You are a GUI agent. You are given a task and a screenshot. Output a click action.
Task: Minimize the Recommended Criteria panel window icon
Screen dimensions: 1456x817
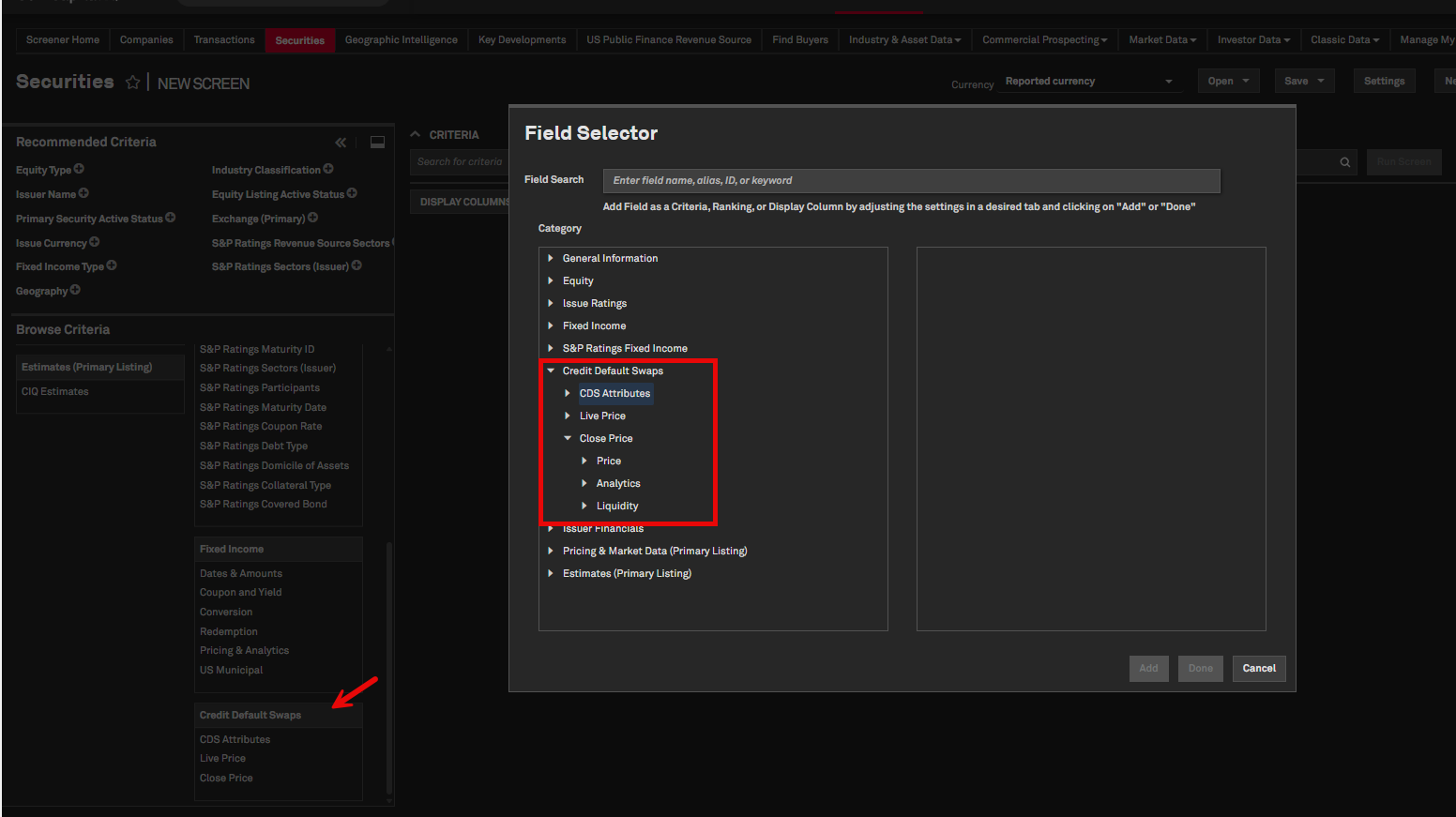[377, 143]
